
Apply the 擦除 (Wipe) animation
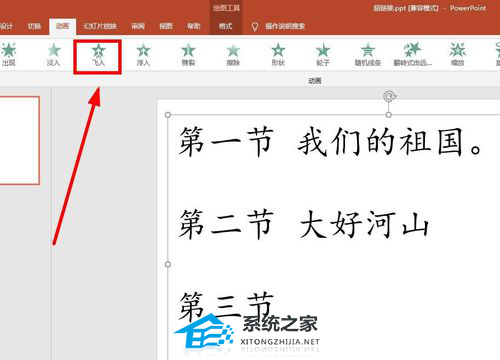coord(233,55)
